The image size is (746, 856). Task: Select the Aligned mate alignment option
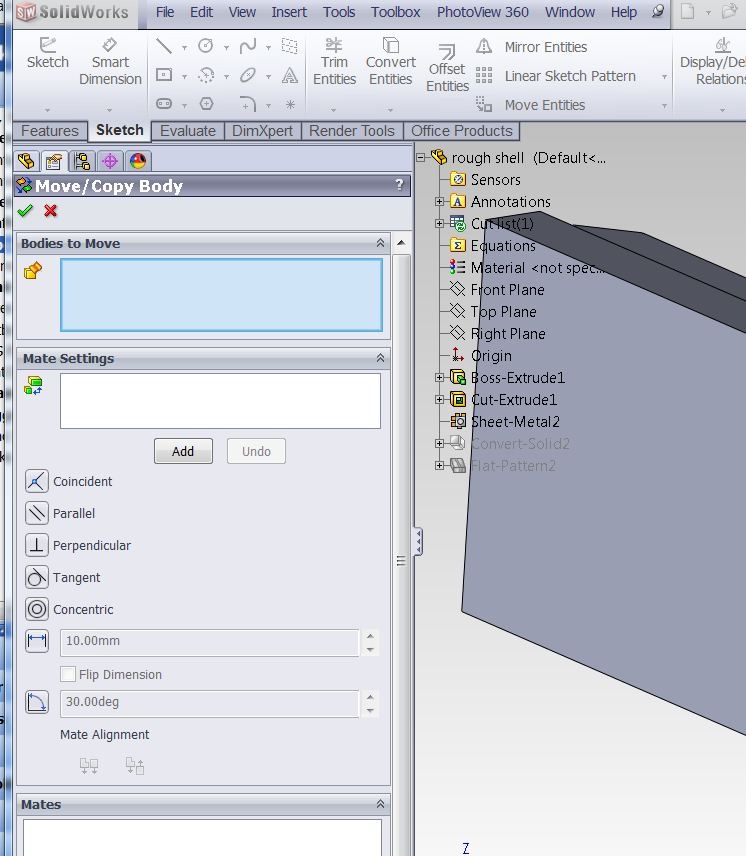89,766
